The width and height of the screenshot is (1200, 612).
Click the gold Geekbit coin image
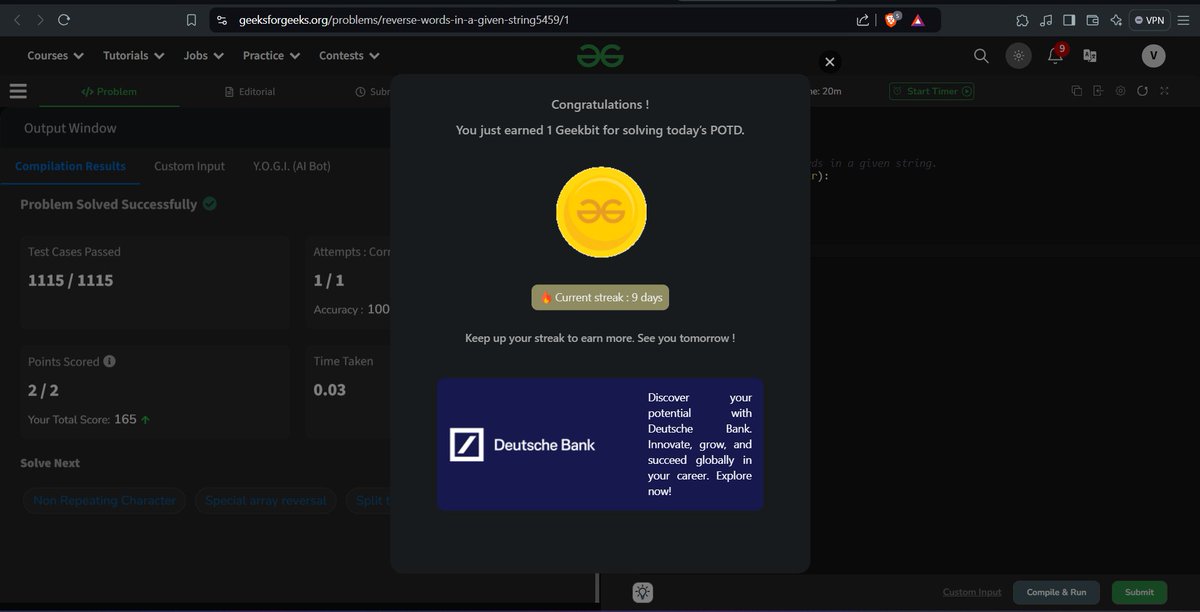coord(601,211)
